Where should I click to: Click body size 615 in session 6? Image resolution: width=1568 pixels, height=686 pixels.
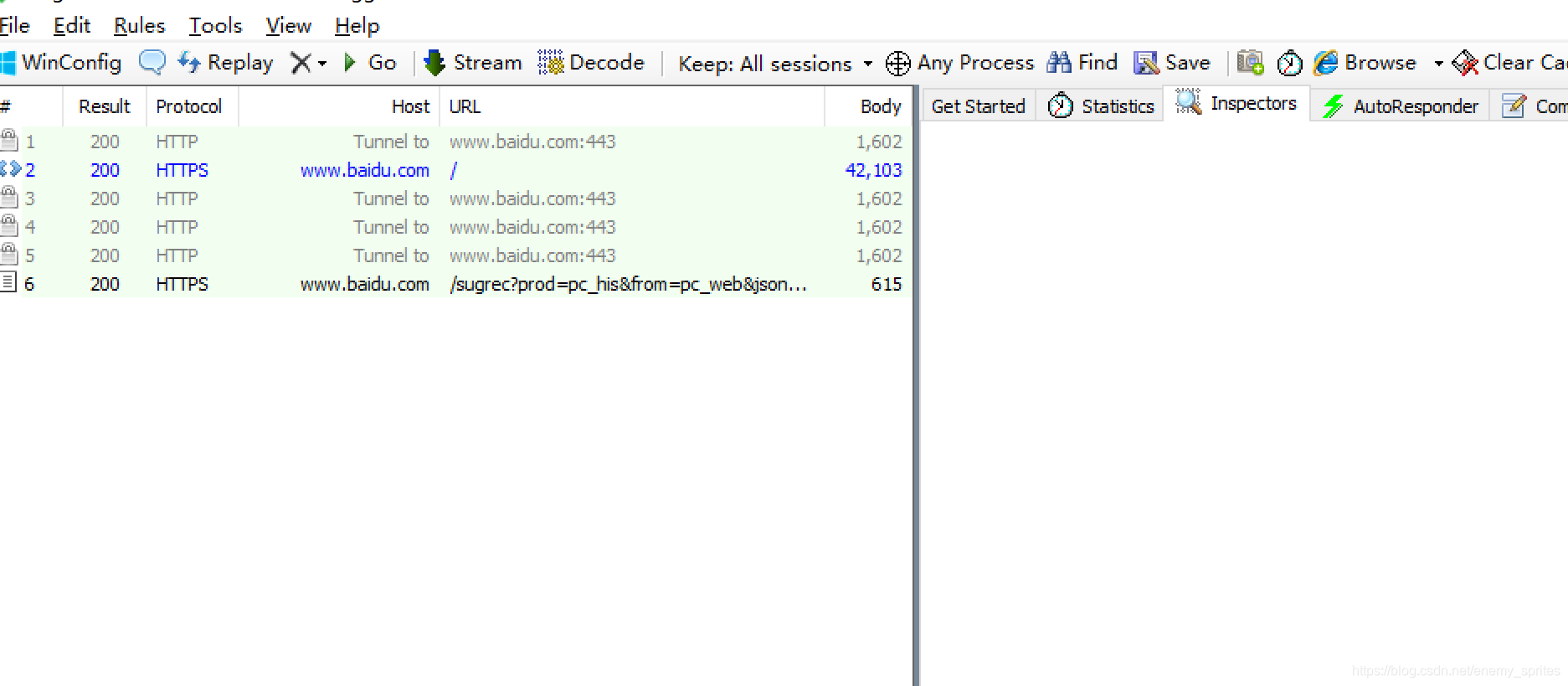[x=887, y=284]
